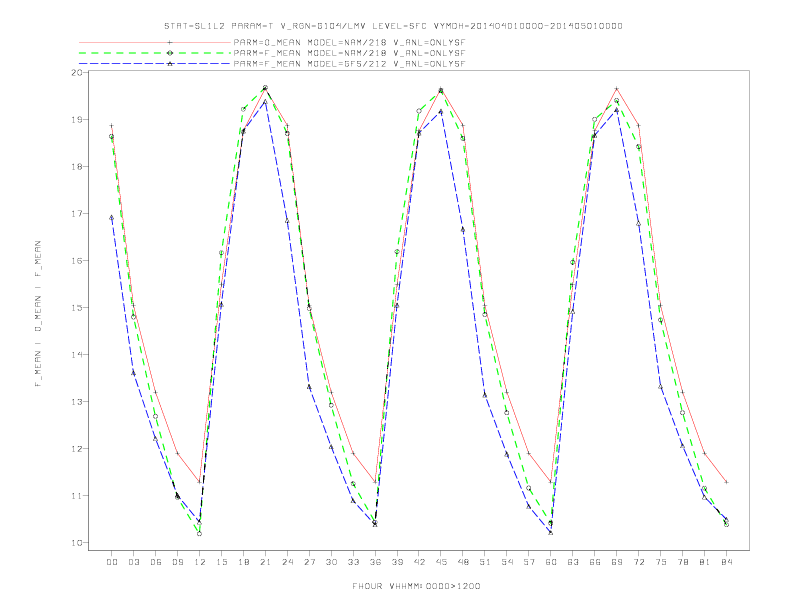Click the vertical y-axis title F_MEAN | O_MEAN | F_MEAN
This screenshot has height=612, width=792.
tap(38, 314)
